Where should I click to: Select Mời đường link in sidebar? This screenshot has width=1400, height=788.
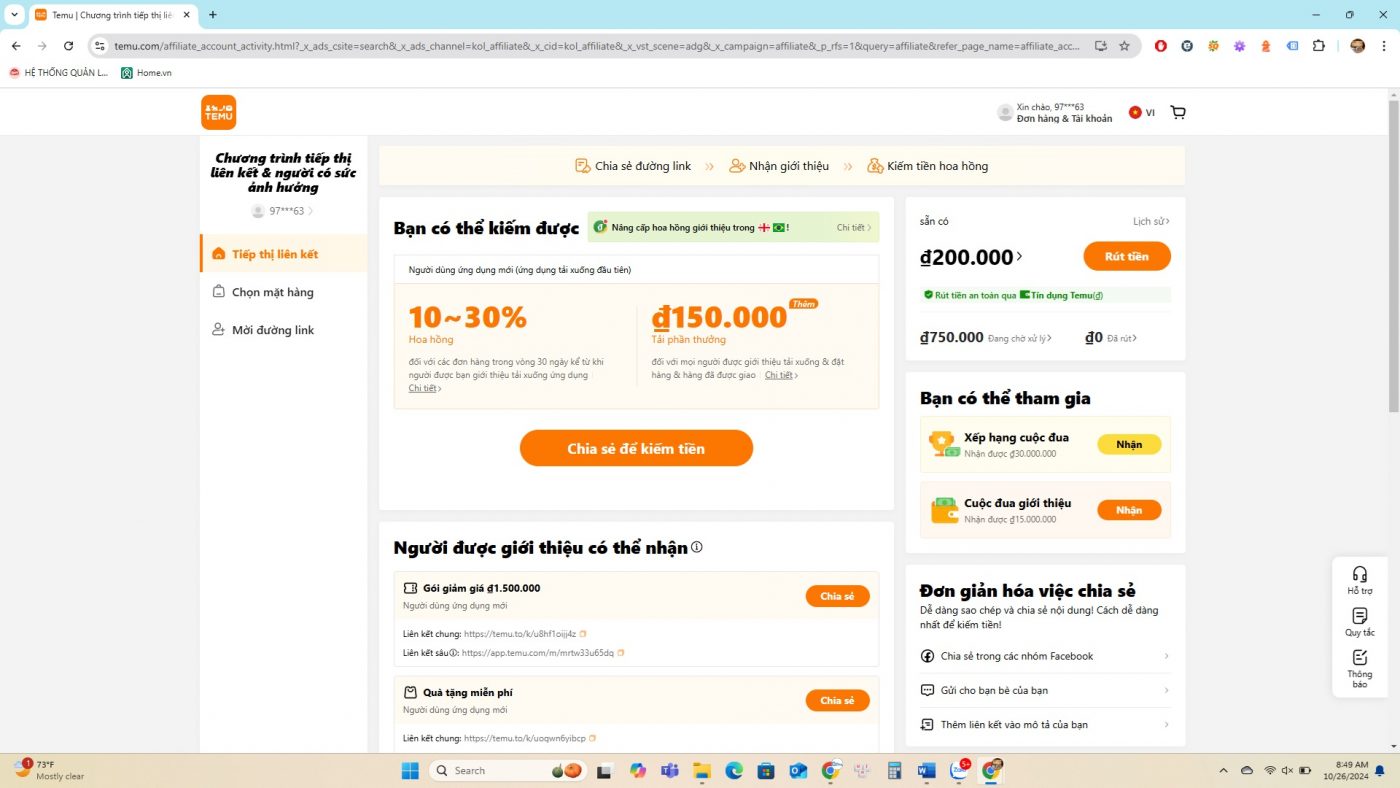pyautogui.click(x=284, y=330)
